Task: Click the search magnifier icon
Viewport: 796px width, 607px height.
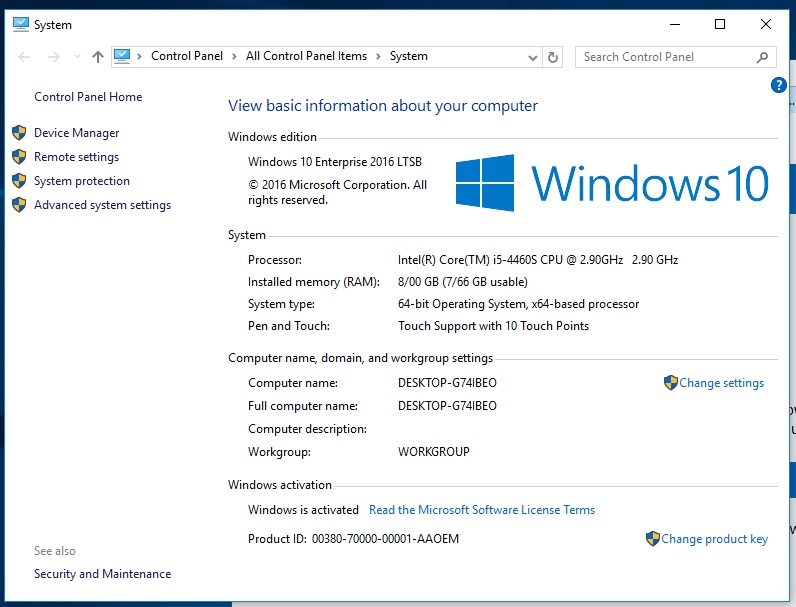Action: pyautogui.click(x=762, y=57)
